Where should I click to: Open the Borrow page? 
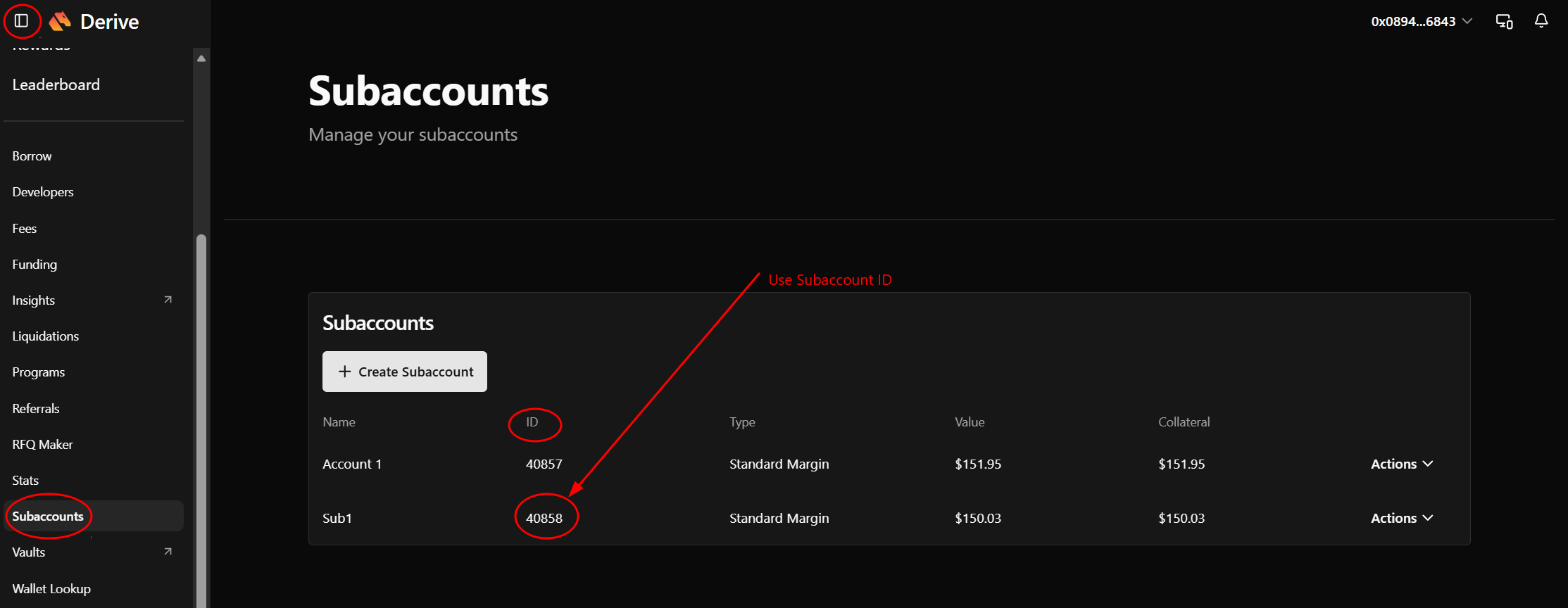[x=32, y=156]
